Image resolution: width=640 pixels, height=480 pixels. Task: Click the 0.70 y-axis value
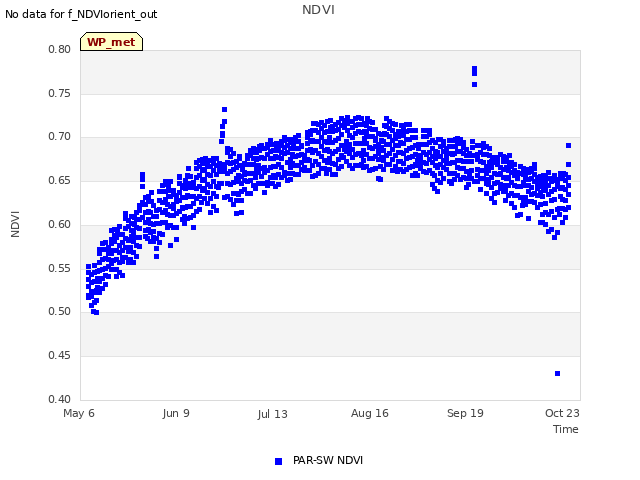60,137
